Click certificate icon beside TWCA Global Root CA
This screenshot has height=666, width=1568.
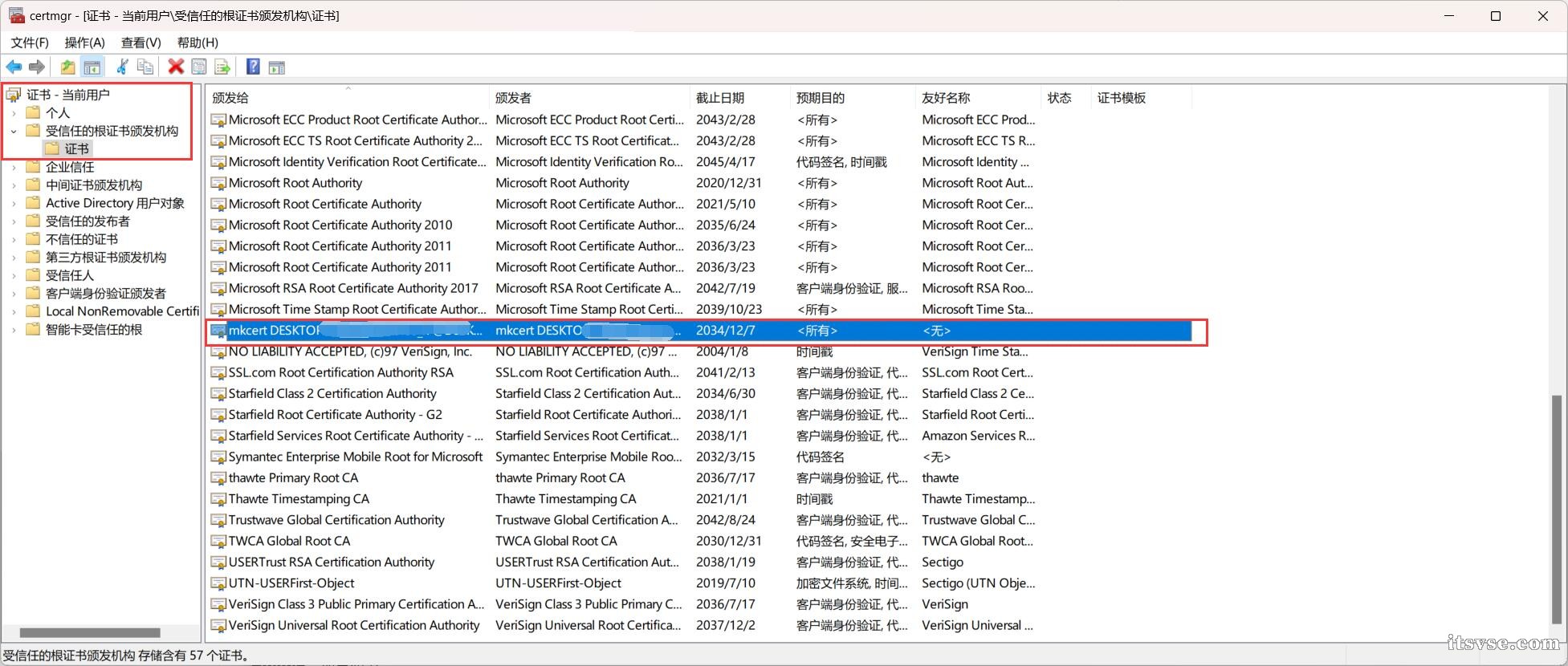(218, 541)
